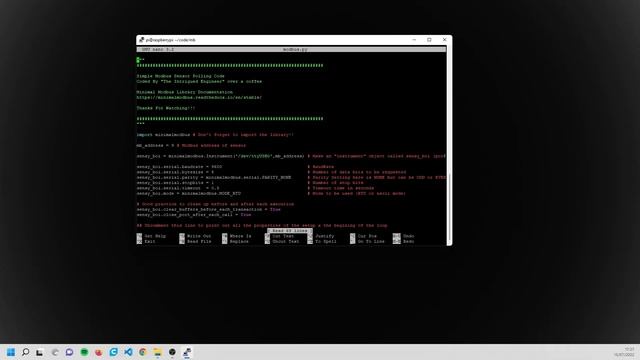
Task: Click the "Good practice to clean up" comment
Action: tap(215, 204)
